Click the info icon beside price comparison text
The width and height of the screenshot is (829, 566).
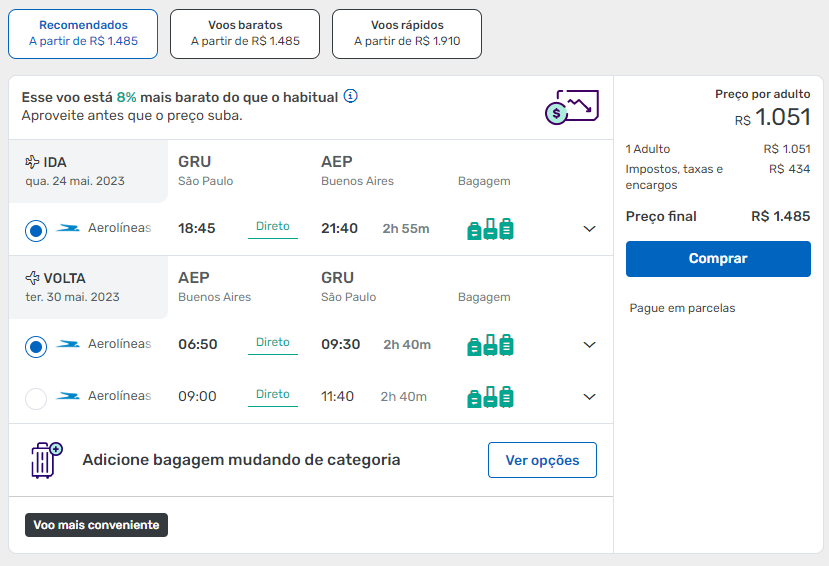[350, 97]
